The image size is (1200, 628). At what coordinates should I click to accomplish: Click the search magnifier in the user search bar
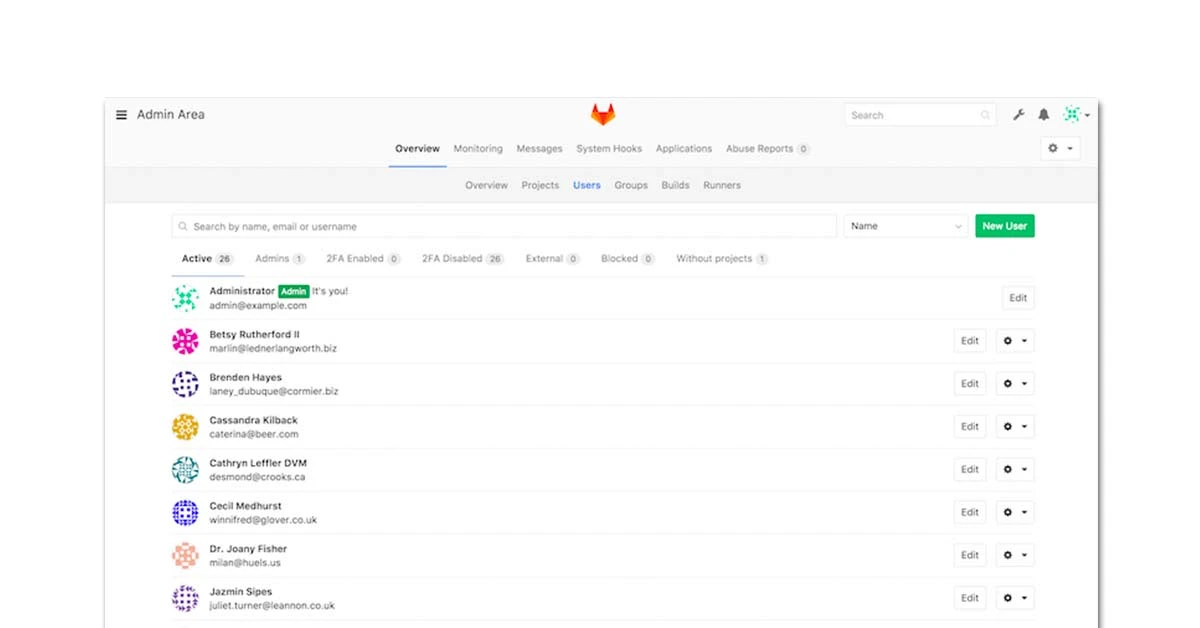[x=182, y=226]
